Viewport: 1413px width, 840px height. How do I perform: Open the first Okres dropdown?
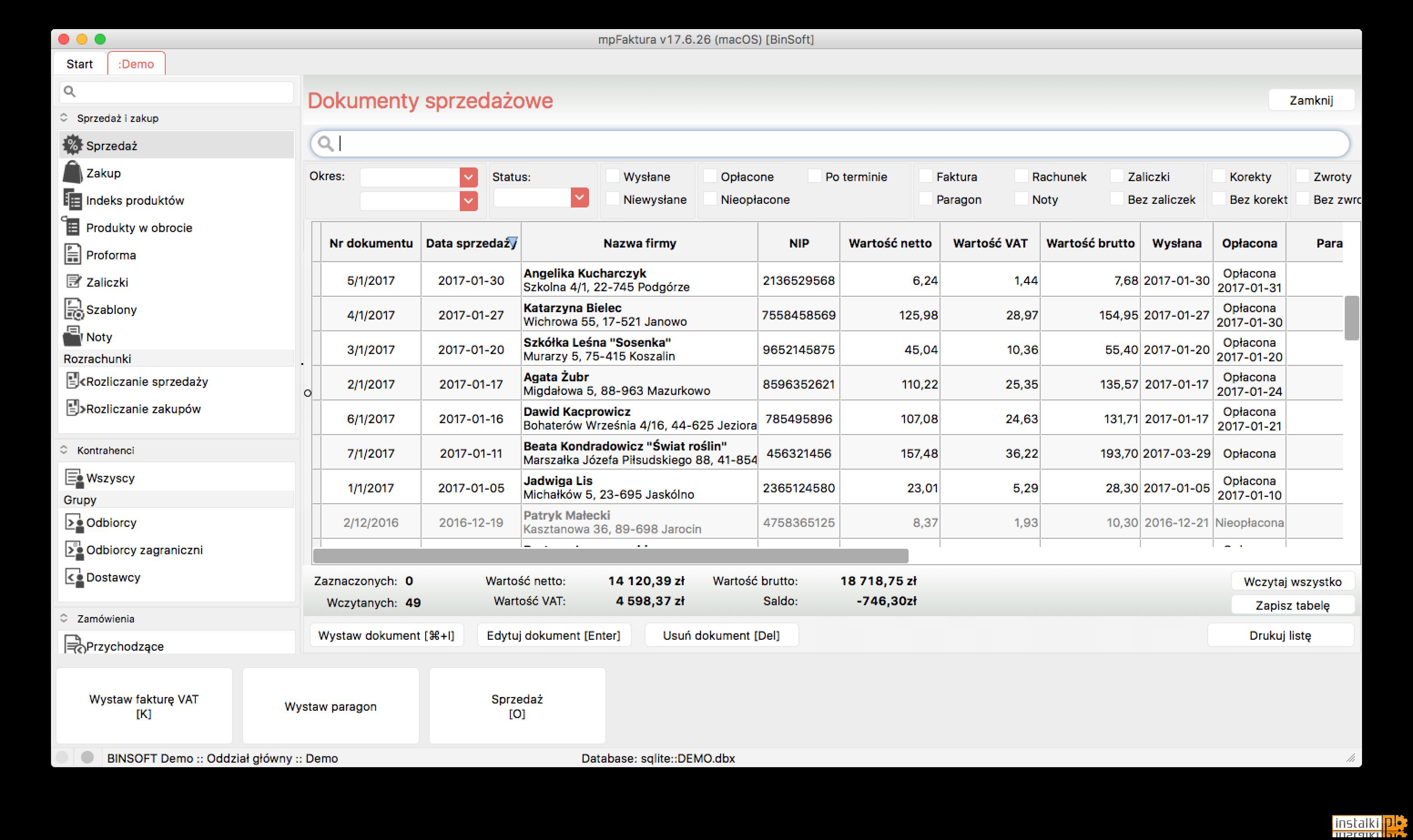point(468,177)
